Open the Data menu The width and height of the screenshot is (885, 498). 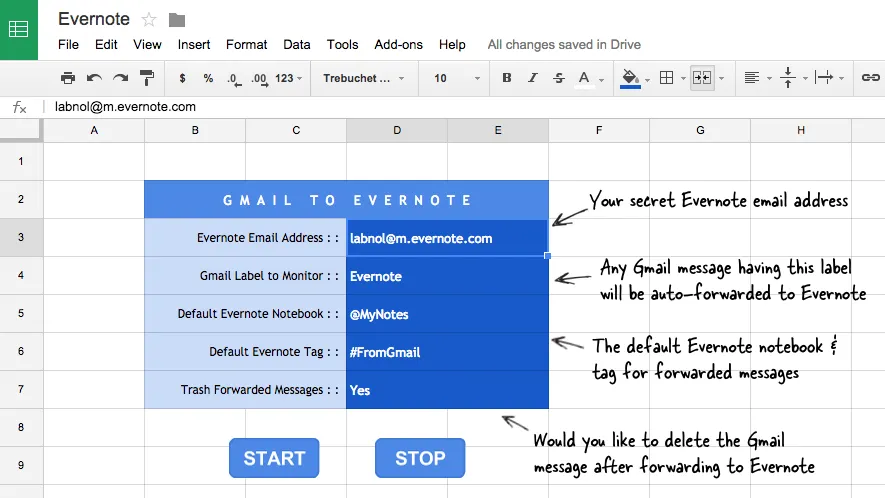[297, 45]
